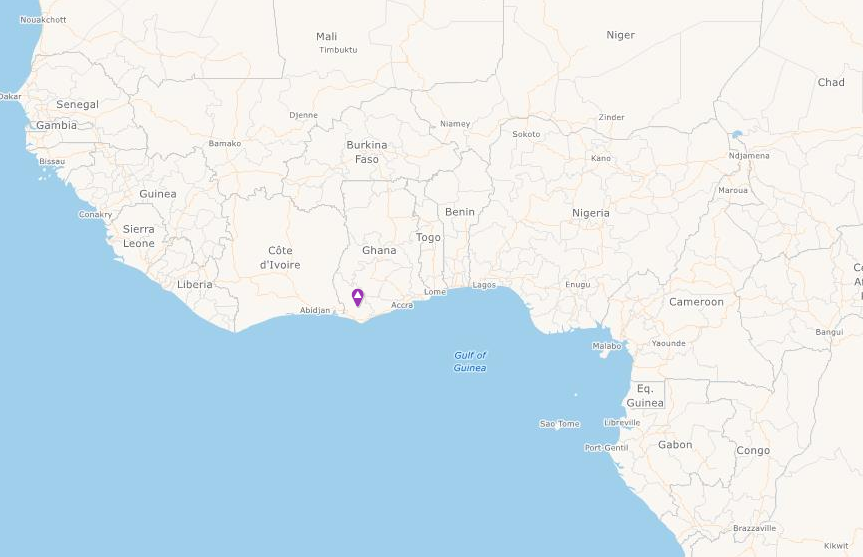Select the Timbuktu city label

tap(338, 50)
